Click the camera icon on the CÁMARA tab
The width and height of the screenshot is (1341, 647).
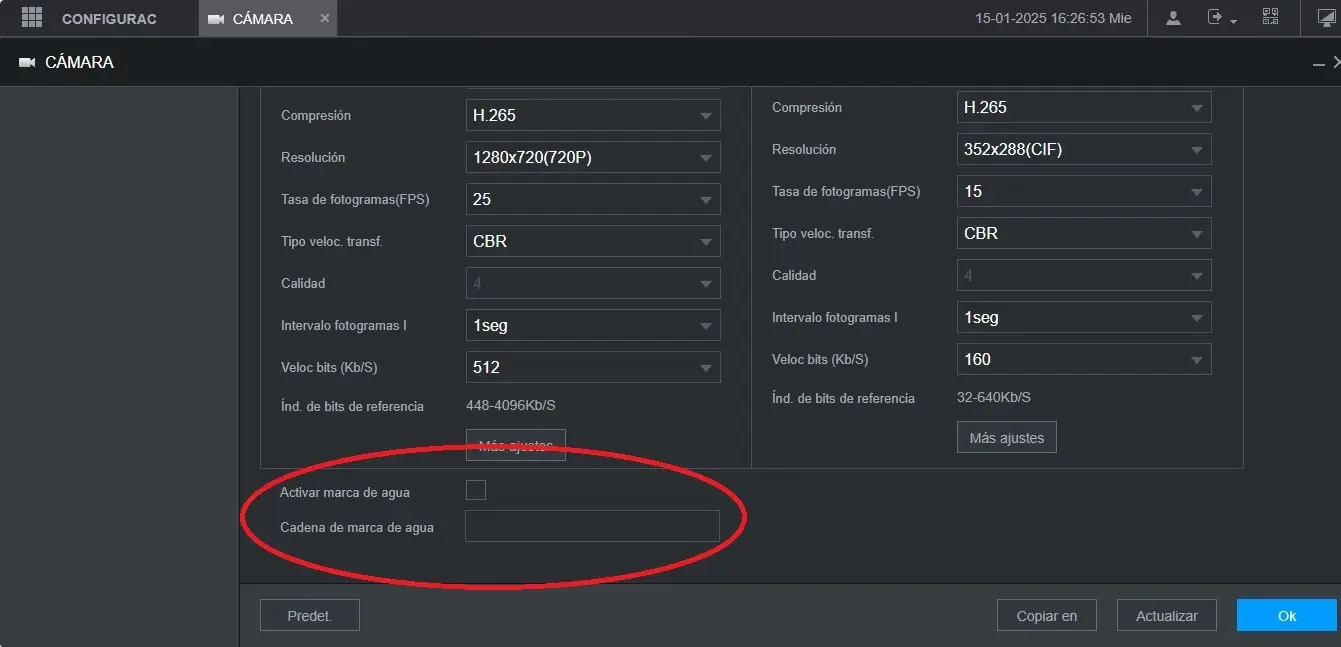click(x=216, y=19)
